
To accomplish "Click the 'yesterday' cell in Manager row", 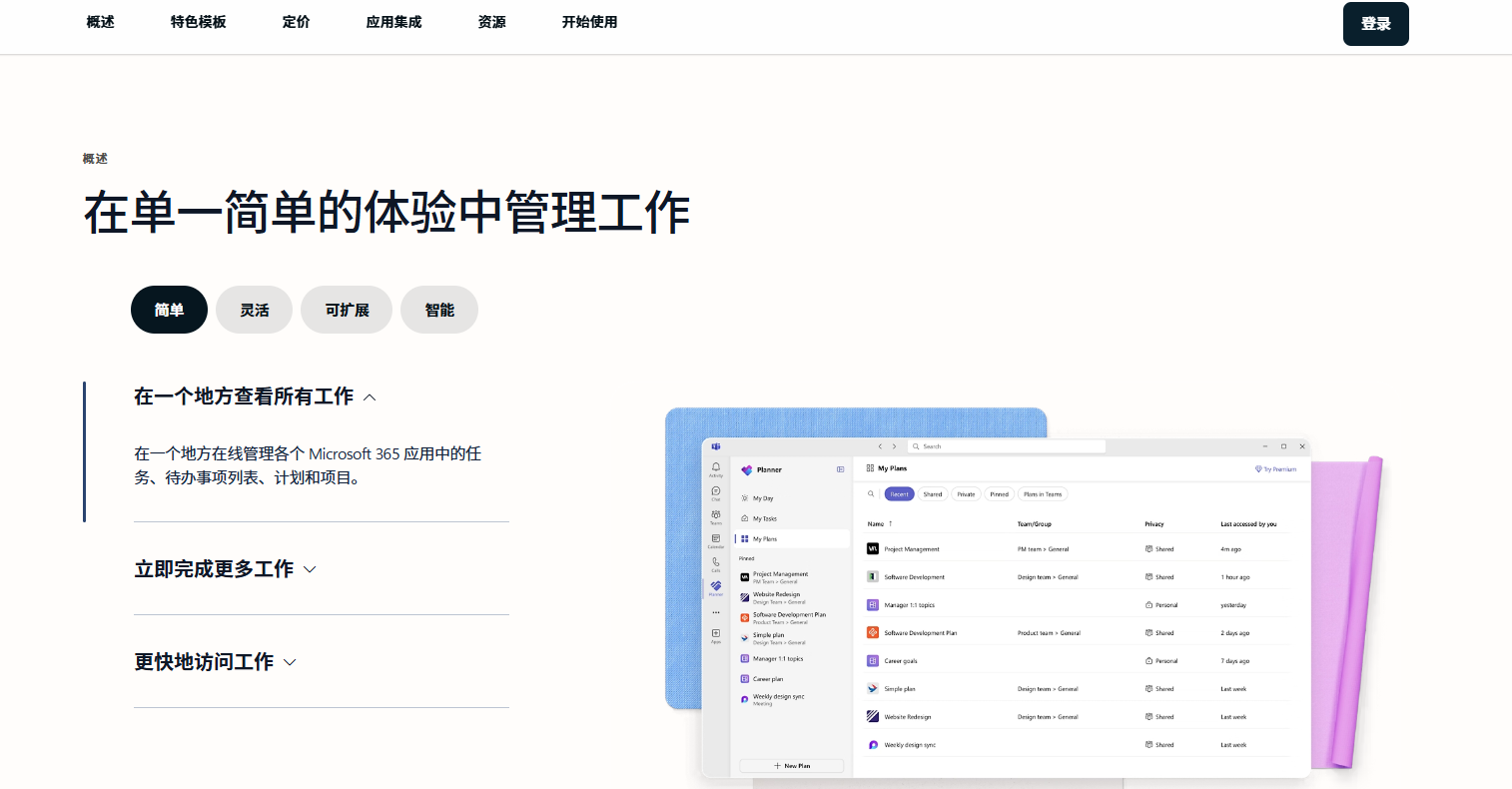I will point(1233,605).
